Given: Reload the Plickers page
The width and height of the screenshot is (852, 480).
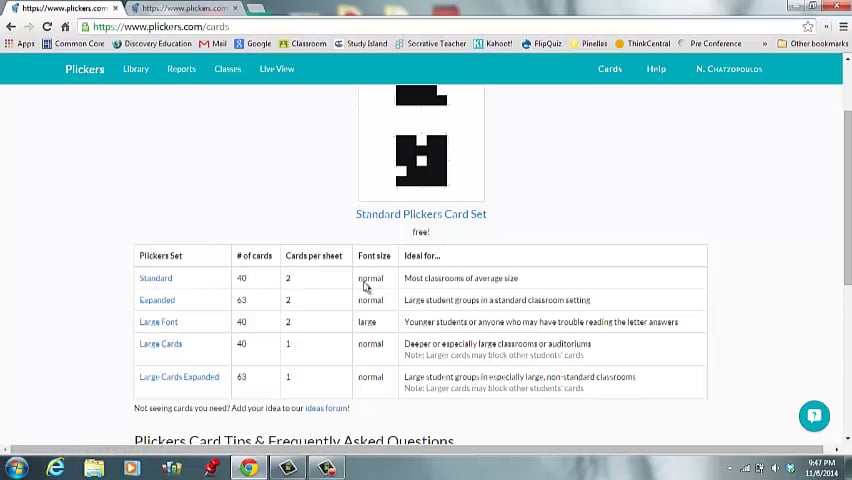Looking at the screenshot, I should click(x=47, y=27).
